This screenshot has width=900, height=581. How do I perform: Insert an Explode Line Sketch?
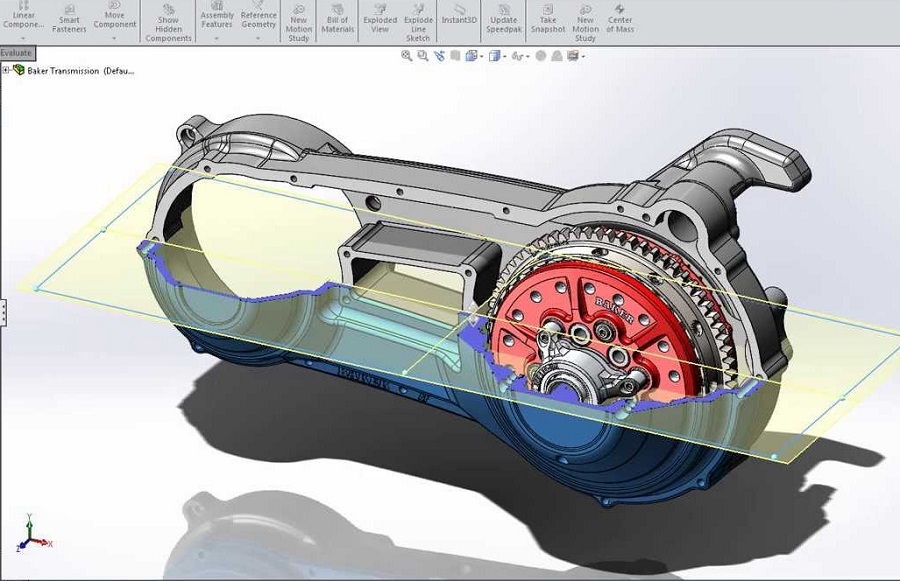pos(418,18)
